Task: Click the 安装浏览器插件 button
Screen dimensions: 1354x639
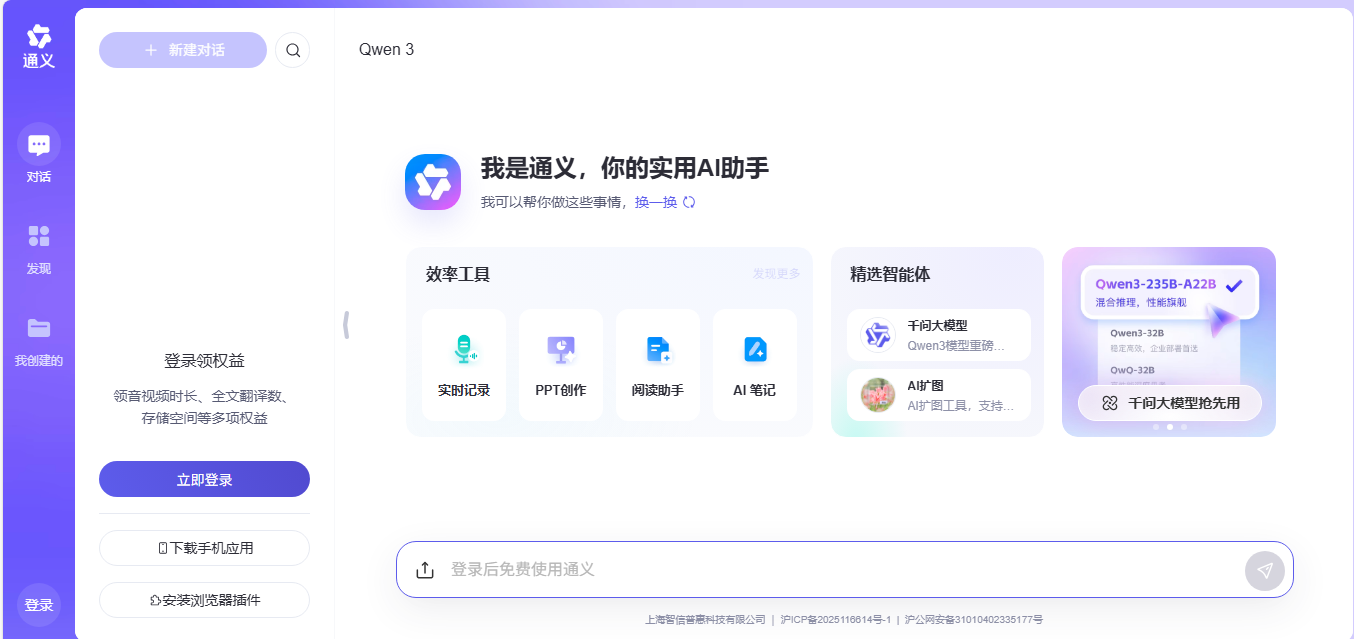Action: [x=204, y=600]
